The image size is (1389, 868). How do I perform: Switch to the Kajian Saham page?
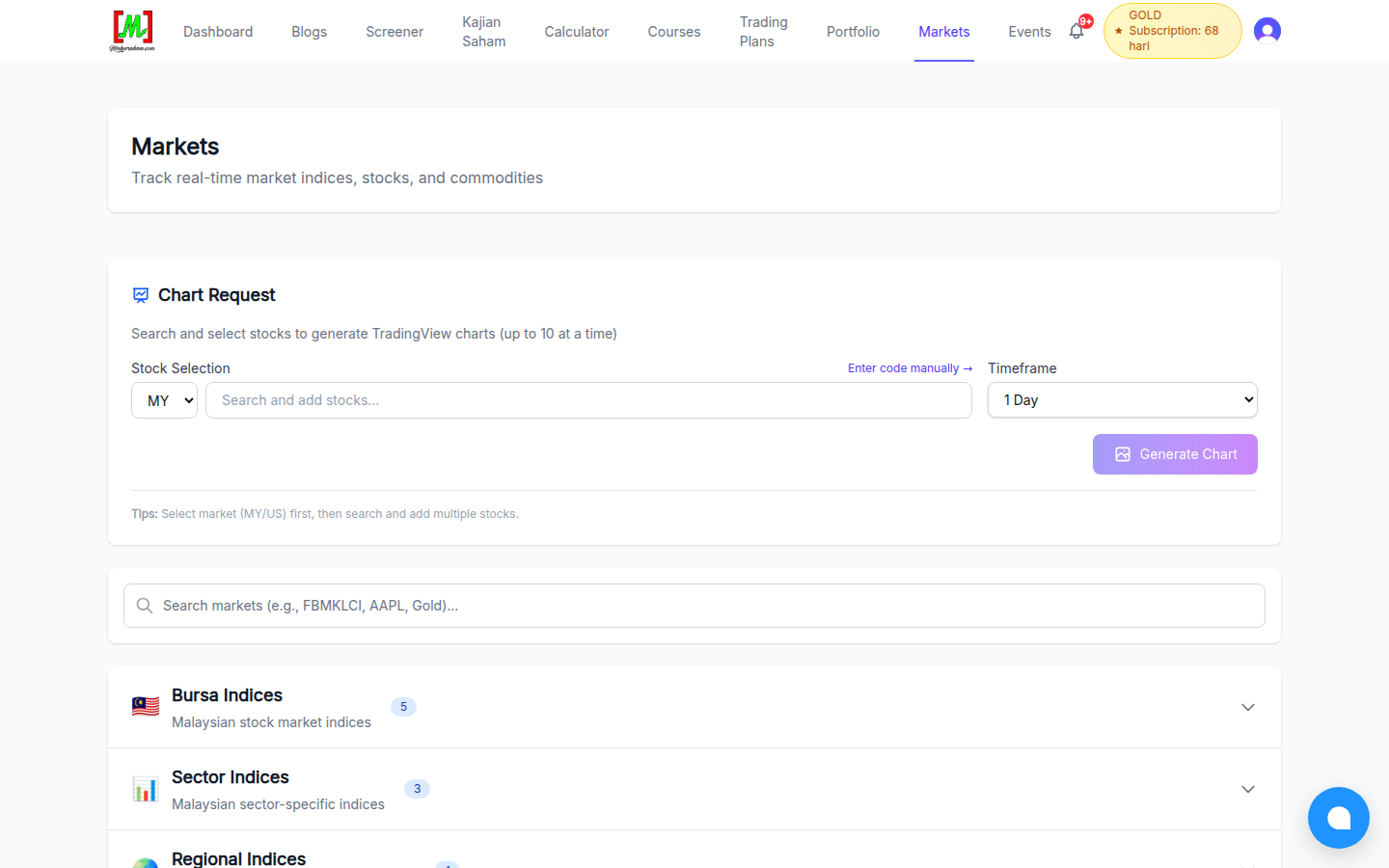[x=484, y=31]
